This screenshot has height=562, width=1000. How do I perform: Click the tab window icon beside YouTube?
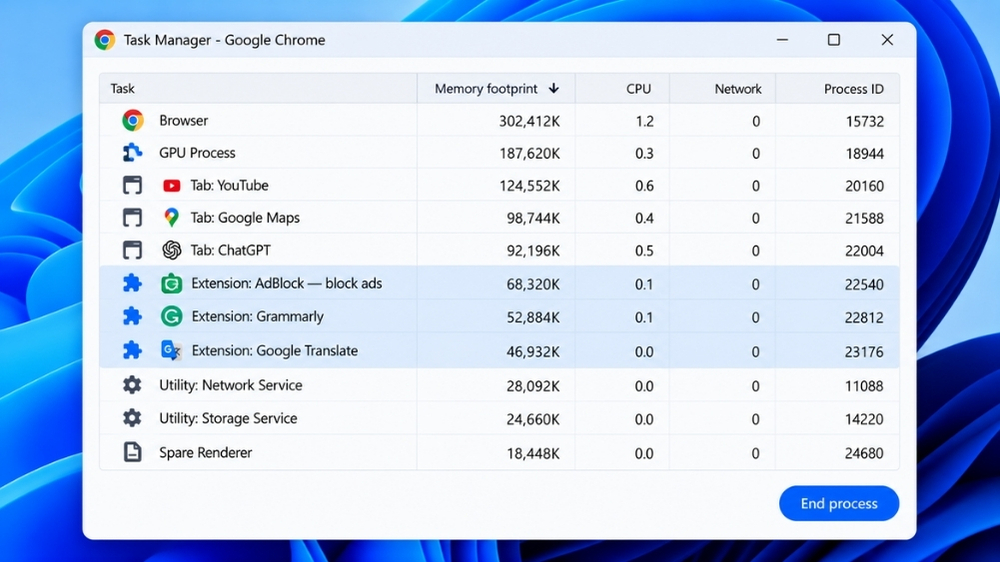pyautogui.click(x=132, y=185)
